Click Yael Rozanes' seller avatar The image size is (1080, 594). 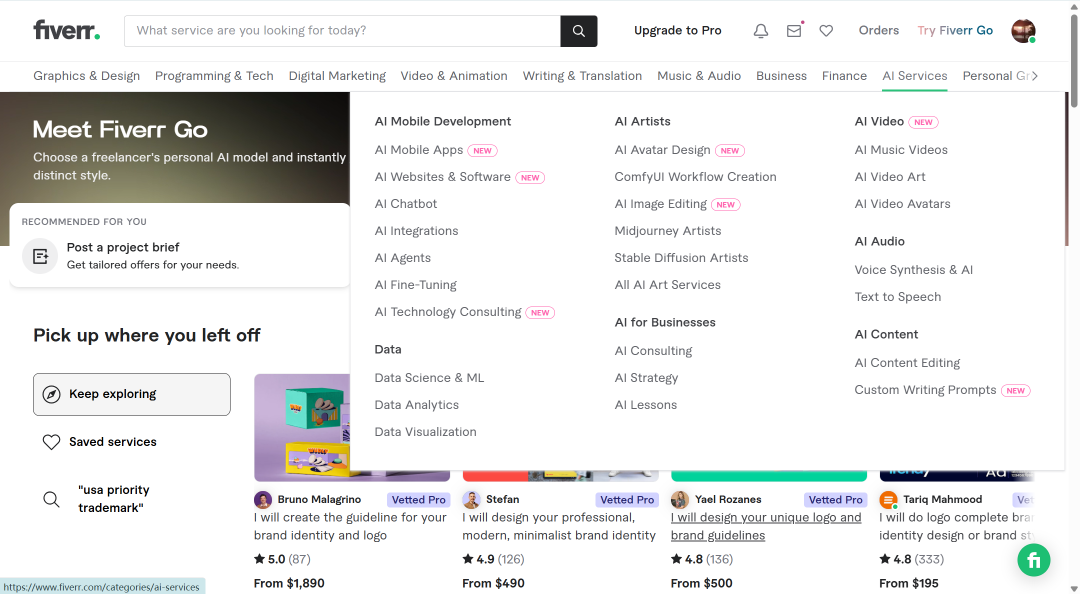[x=680, y=500]
